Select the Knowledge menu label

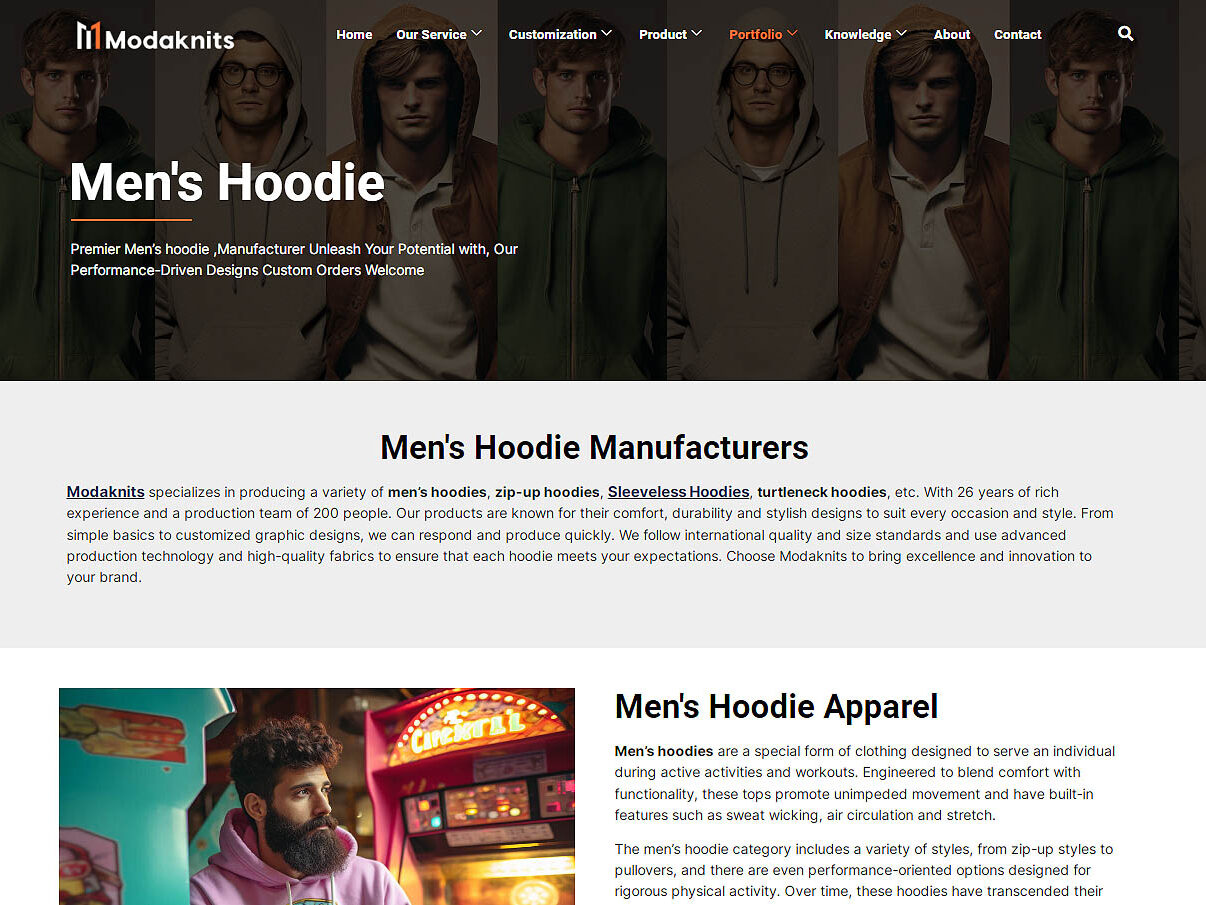(858, 34)
